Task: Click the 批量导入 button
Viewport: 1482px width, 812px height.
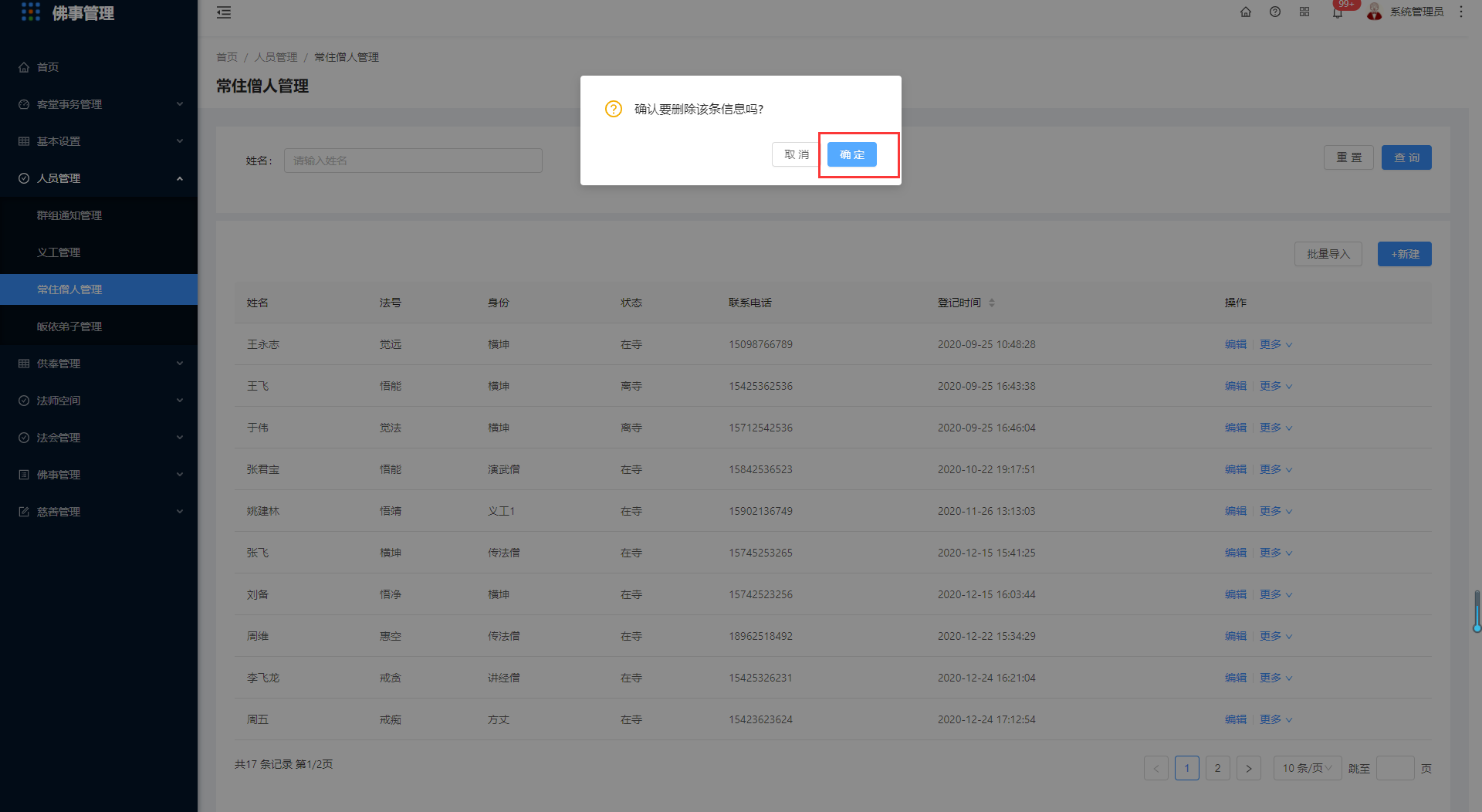Action: (1328, 254)
